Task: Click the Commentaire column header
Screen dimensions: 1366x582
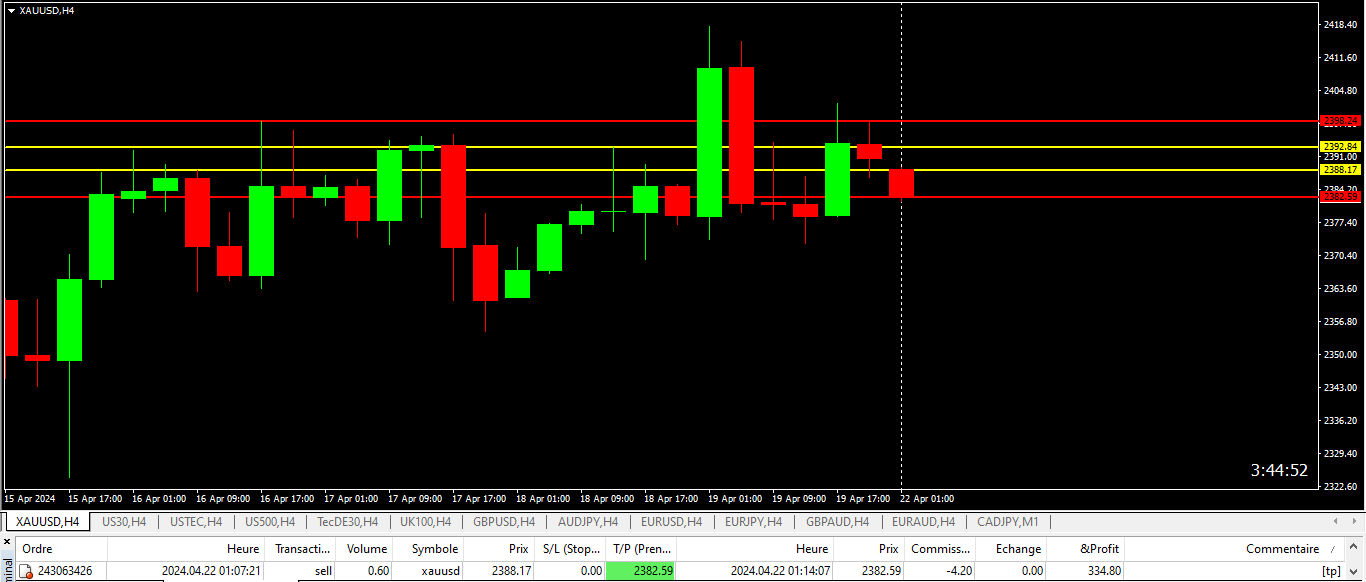Action: tap(1236, 549)
